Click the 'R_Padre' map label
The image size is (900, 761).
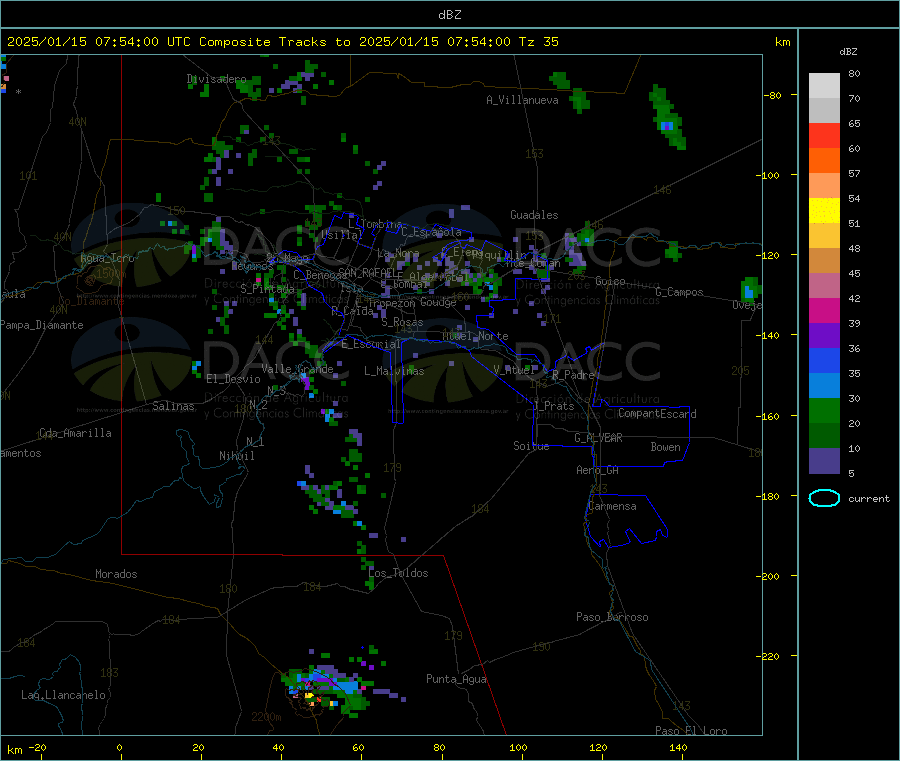tap(573, 375)
